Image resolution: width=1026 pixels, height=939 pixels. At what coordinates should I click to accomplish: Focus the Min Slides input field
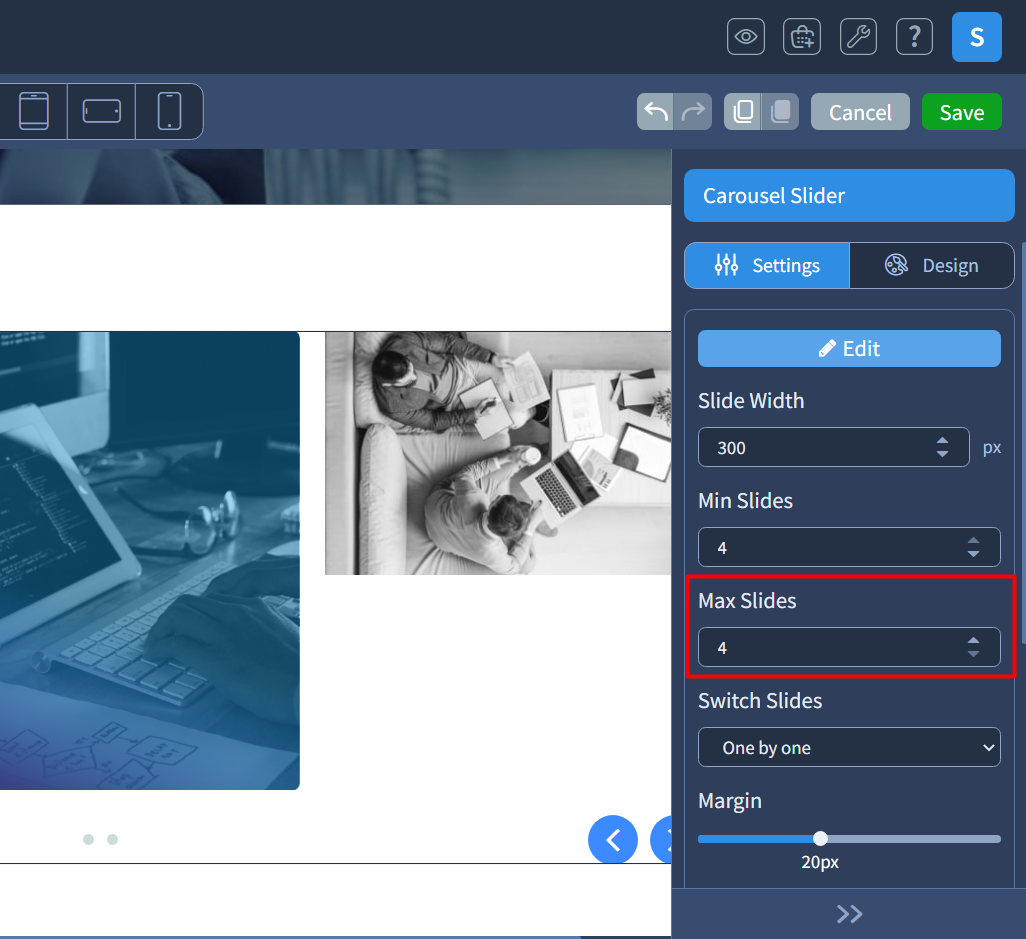pyautogui.click(x=849, y=547)
